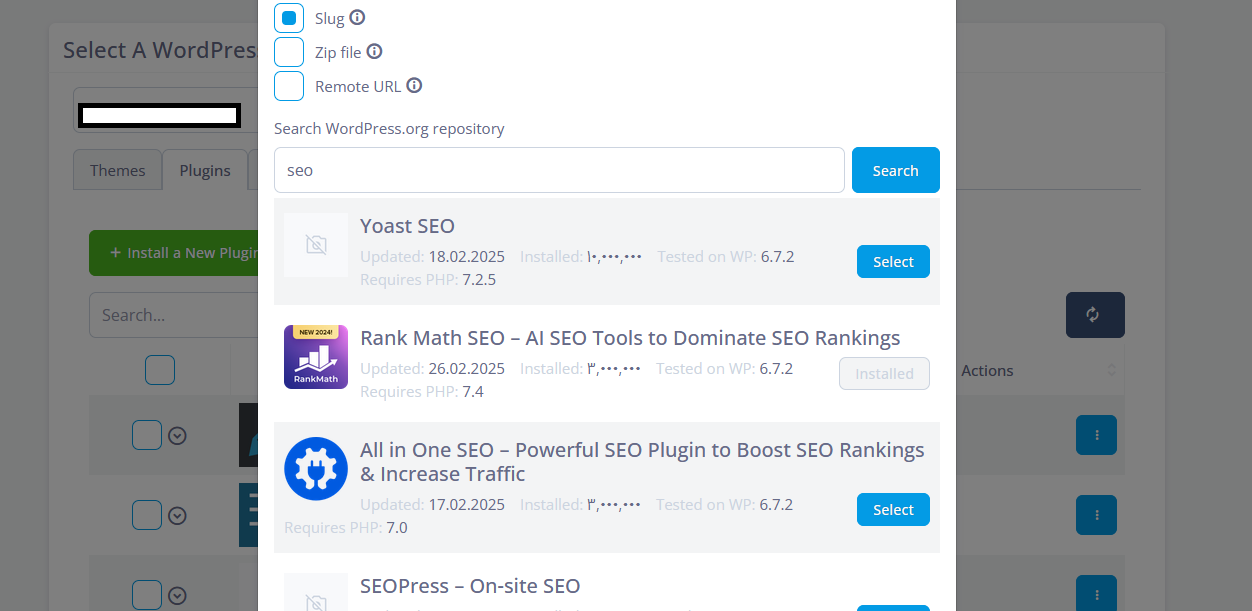
Task: Click the Rank Math SEO title text
Action: [x=630, y=338]
